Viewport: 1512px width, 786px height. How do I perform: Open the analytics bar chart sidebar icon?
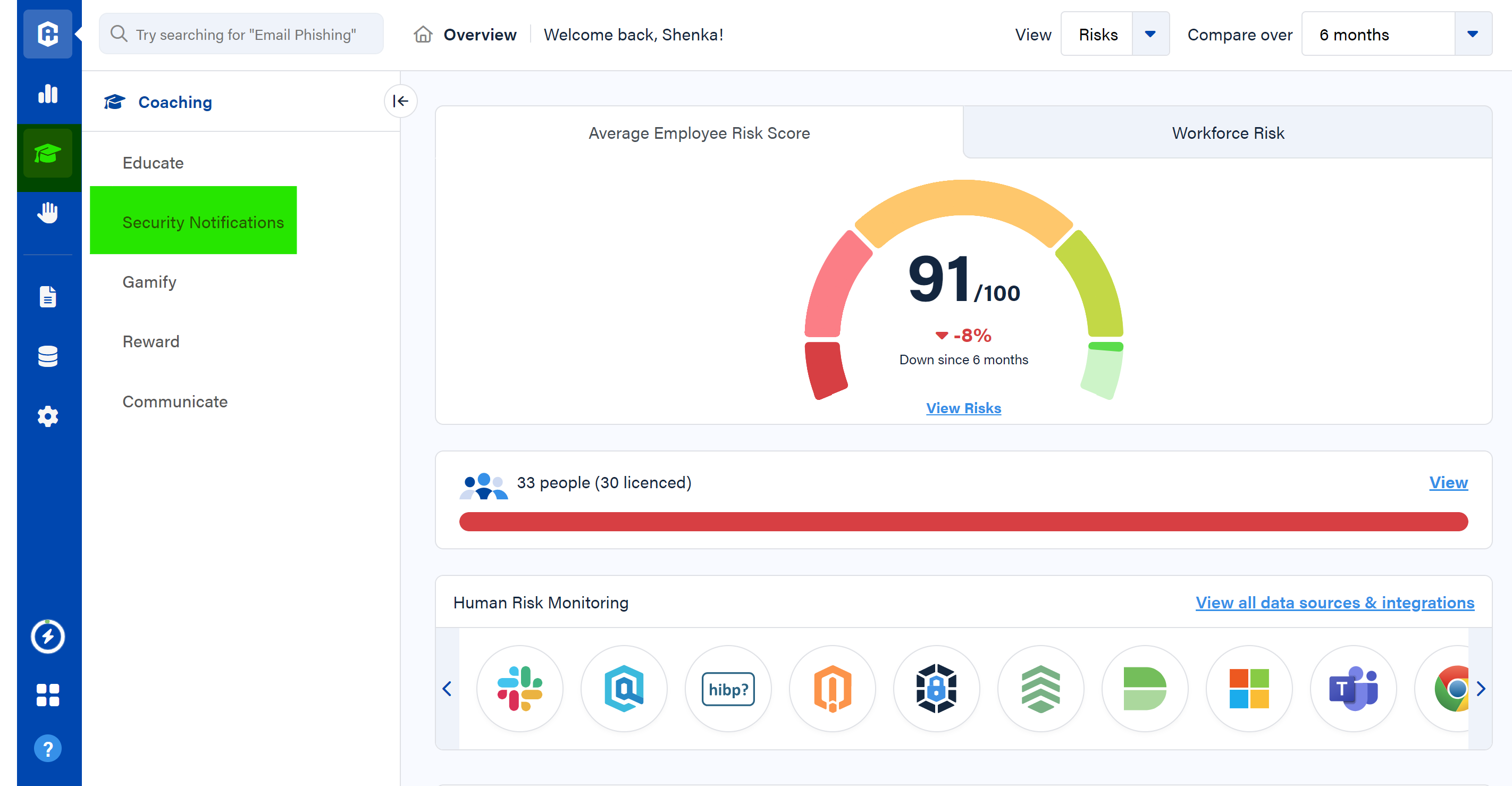(x=47, y=94)
